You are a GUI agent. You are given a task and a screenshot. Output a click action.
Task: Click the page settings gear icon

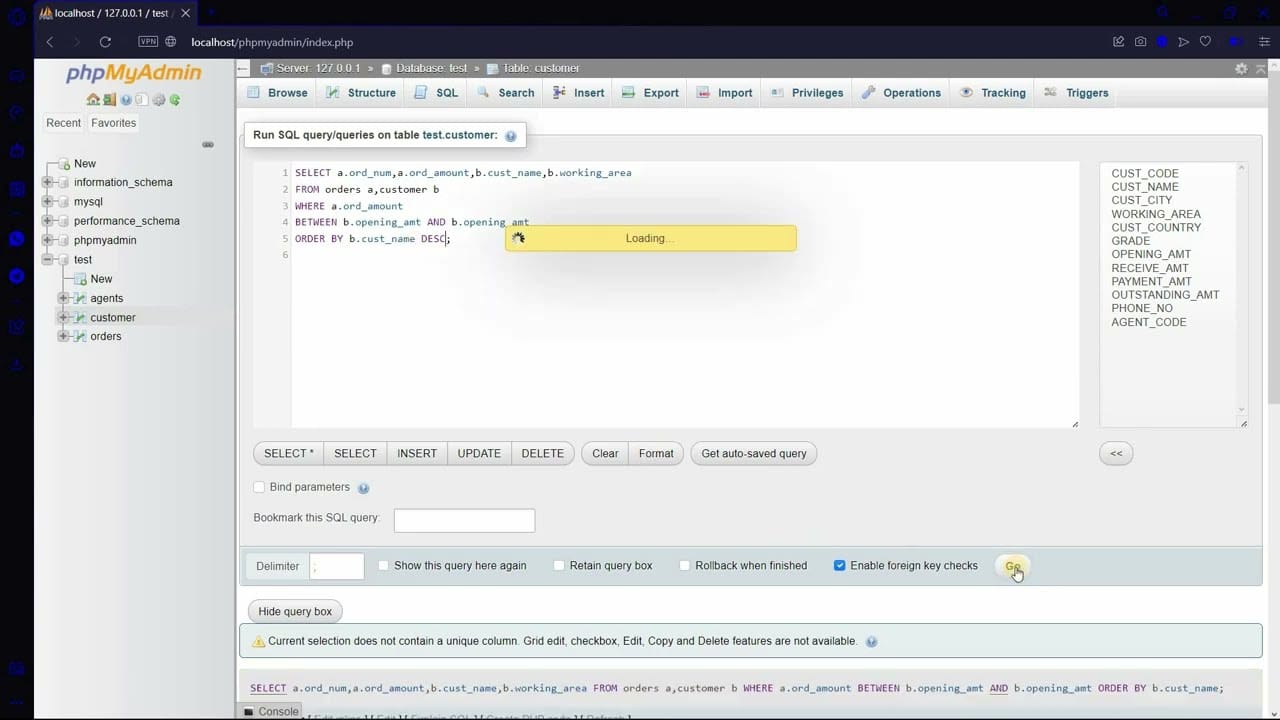point(1241,69)
